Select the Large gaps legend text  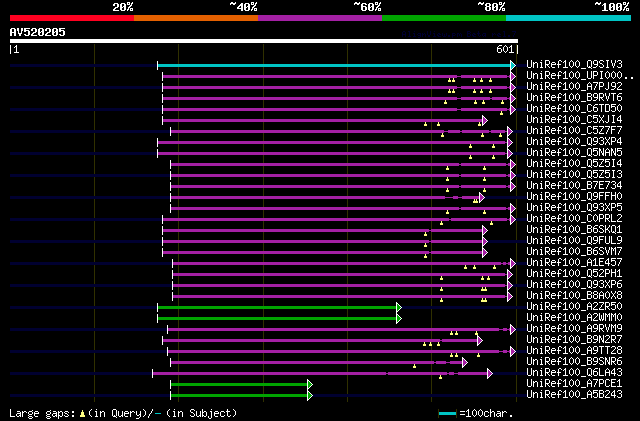[42, 414]
